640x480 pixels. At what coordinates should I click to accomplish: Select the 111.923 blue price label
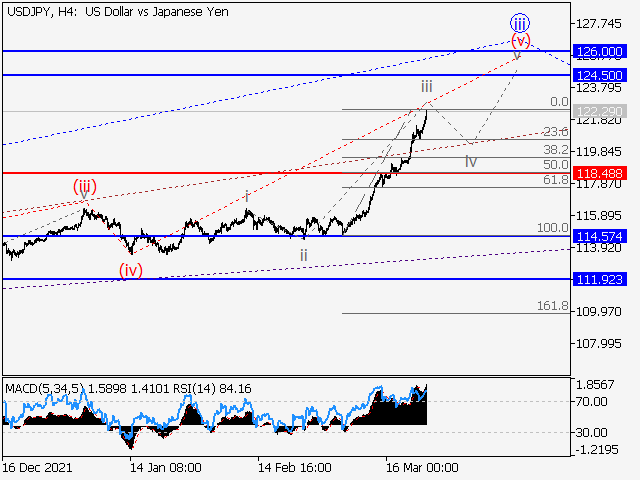[600, 279]
